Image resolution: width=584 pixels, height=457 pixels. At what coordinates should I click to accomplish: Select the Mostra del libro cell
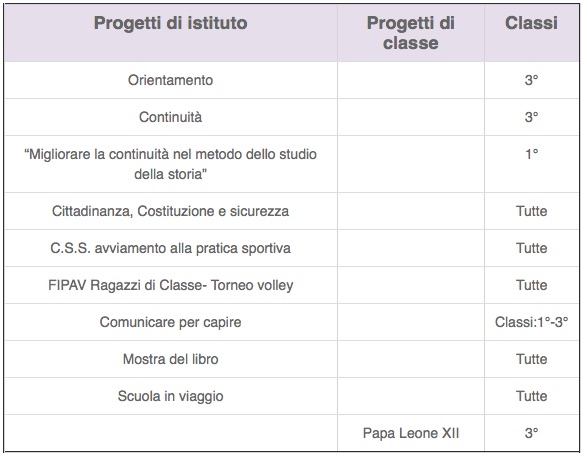[171, 359]
